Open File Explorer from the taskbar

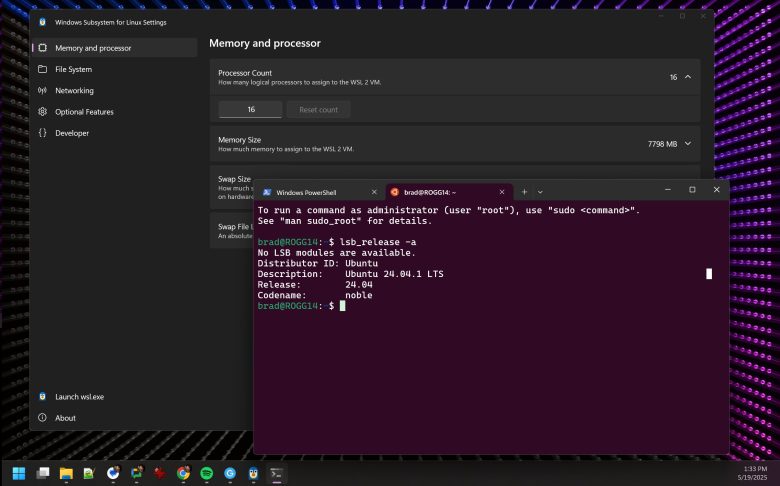tap(66, 473)
